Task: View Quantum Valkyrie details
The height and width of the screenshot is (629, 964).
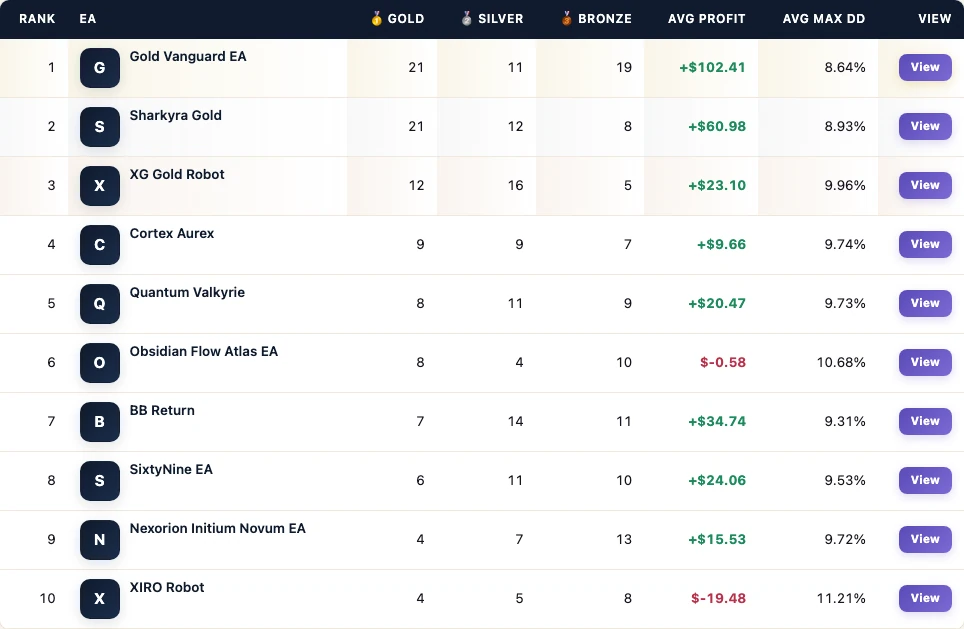Action: tap(925, 303)
